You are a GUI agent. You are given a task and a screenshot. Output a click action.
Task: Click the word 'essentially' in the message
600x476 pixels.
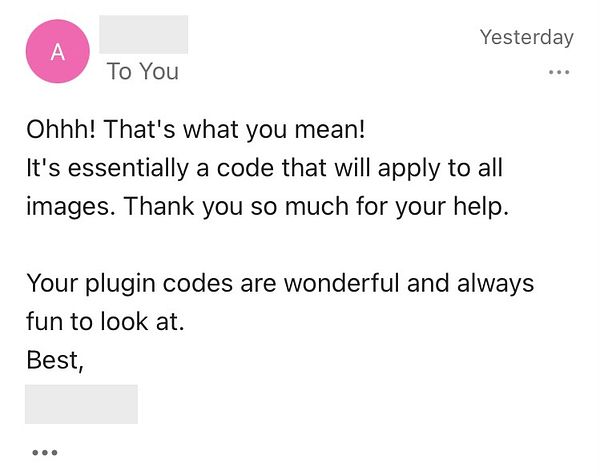pyautogui.click(x=129, y=168)
